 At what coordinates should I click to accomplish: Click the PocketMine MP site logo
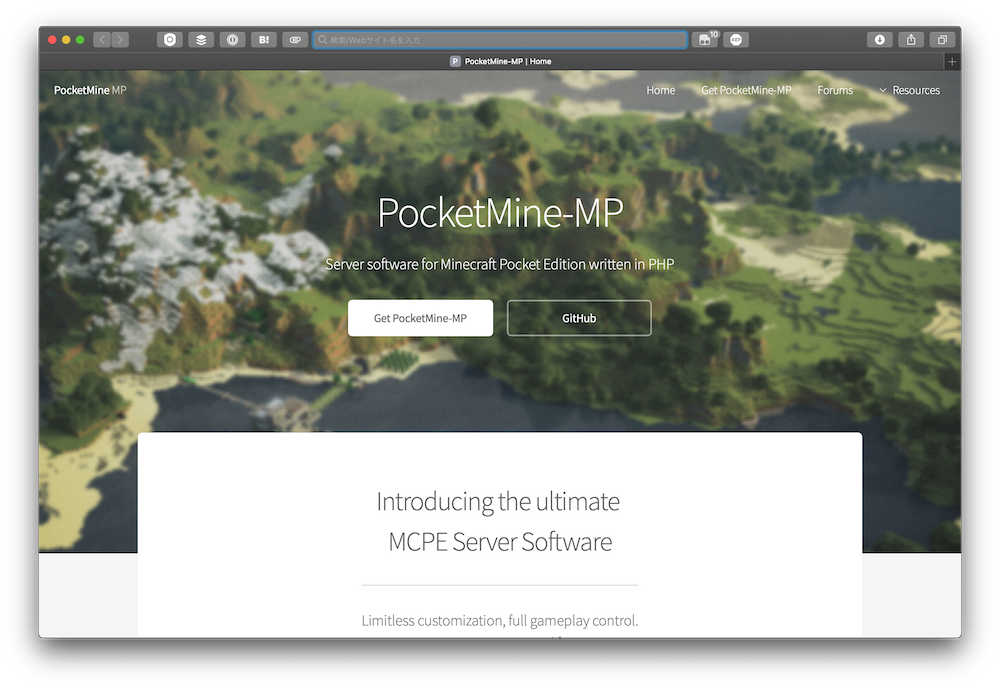coord(90,90)
